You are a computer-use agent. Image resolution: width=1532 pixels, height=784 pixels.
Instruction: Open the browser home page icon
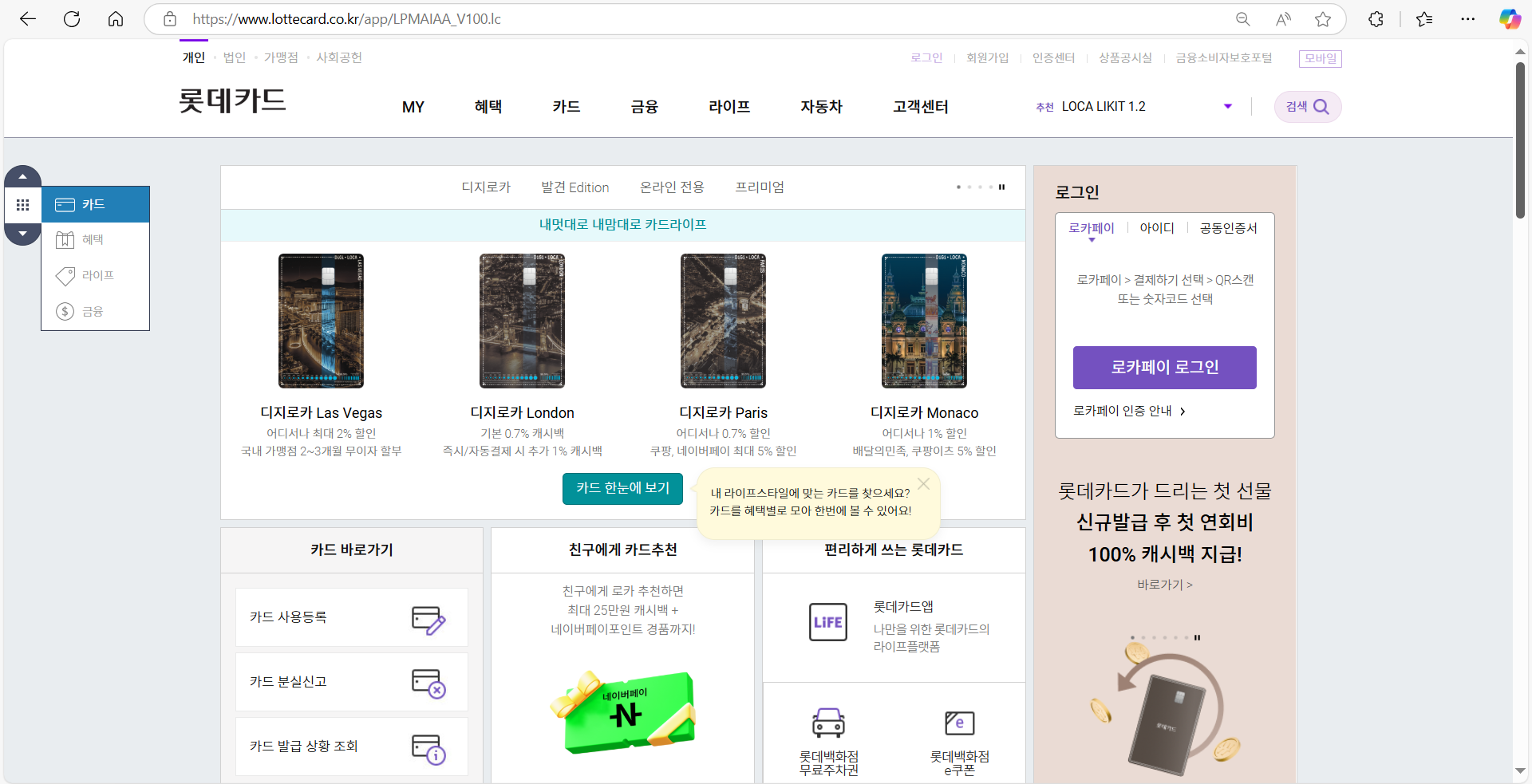point(116,19)
